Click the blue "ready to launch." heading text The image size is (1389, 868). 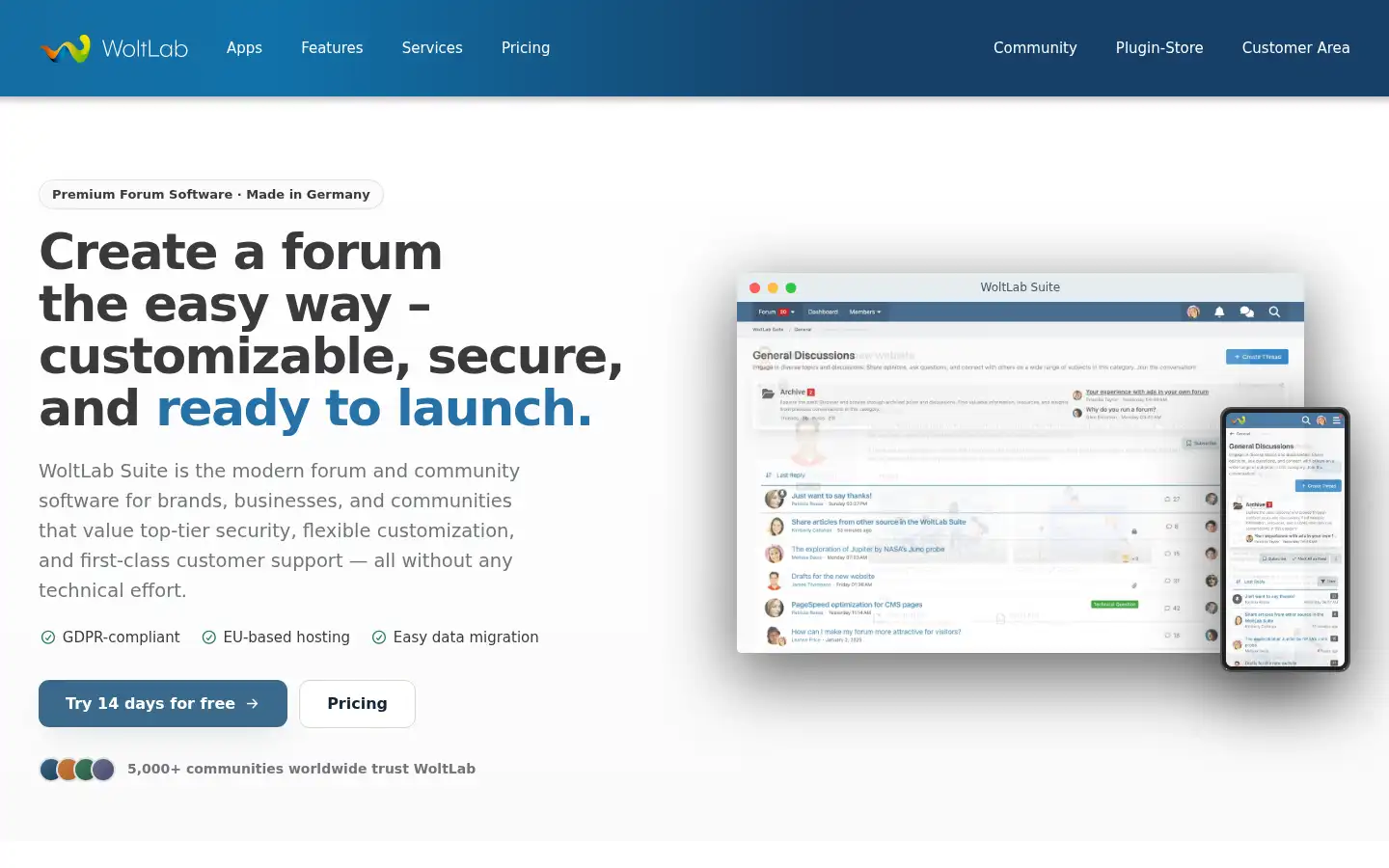click(x=374, y=407)
